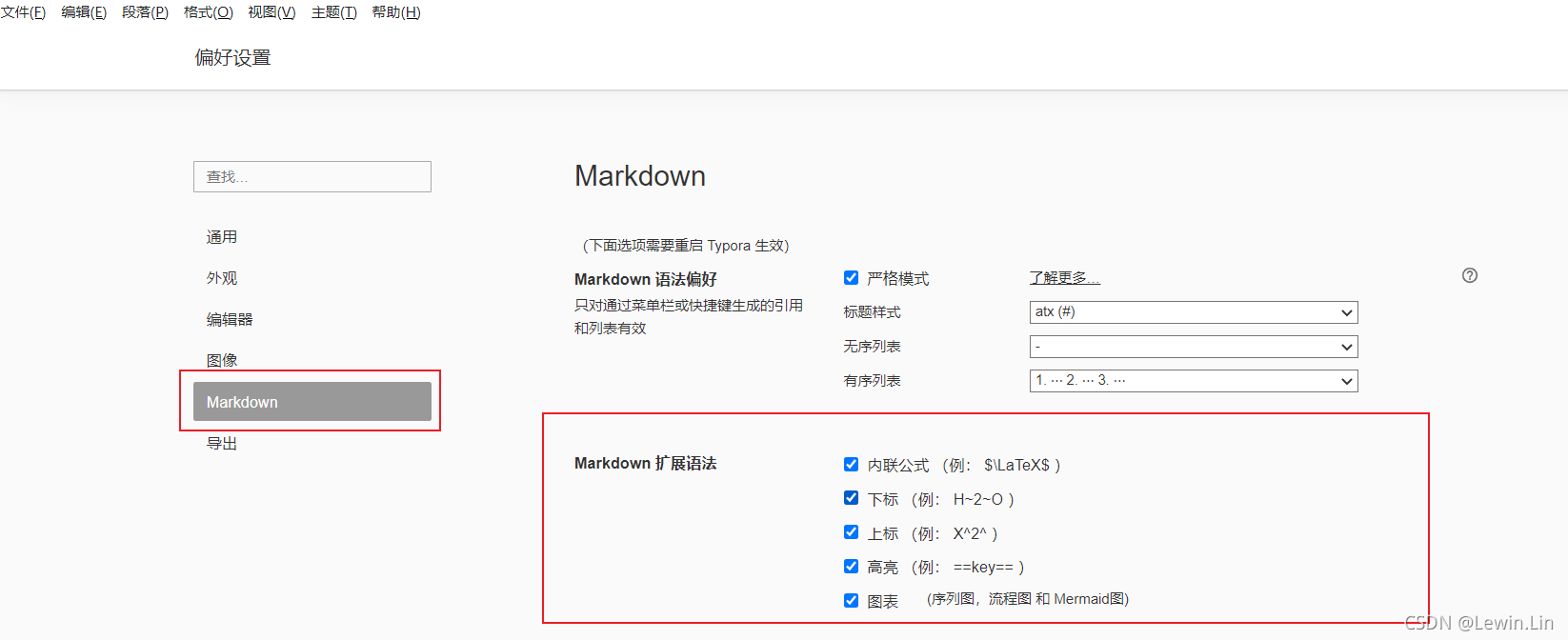This screenshot has width=1568, height=640.
Task: Open the 段落(P) menu
Action: coord(145,12)
